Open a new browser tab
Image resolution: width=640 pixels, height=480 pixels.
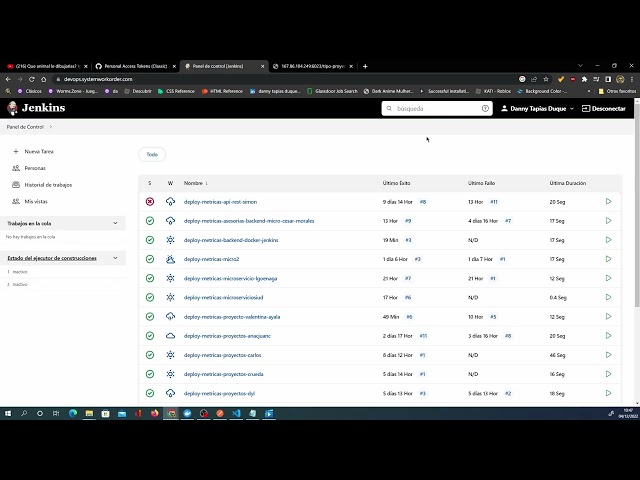pos(365,66)
